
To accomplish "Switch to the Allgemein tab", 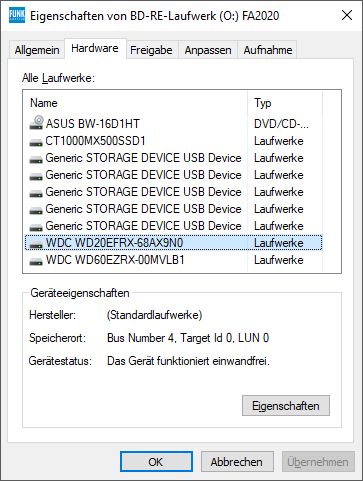I will pyautogui.click(x=37, y=50).
